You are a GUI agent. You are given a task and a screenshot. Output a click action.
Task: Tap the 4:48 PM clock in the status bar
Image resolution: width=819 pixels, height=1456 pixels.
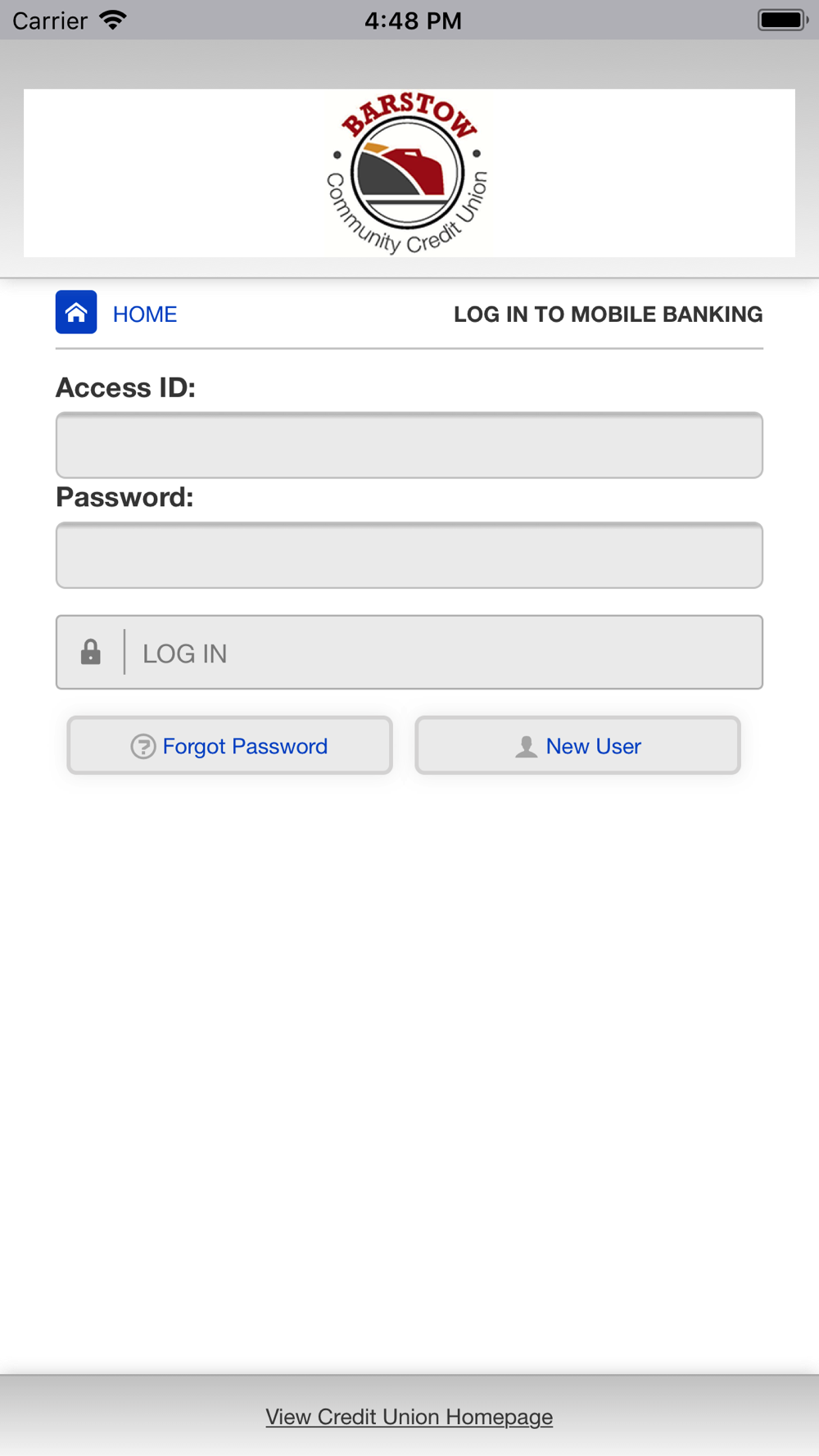click(x=413, y=20)
